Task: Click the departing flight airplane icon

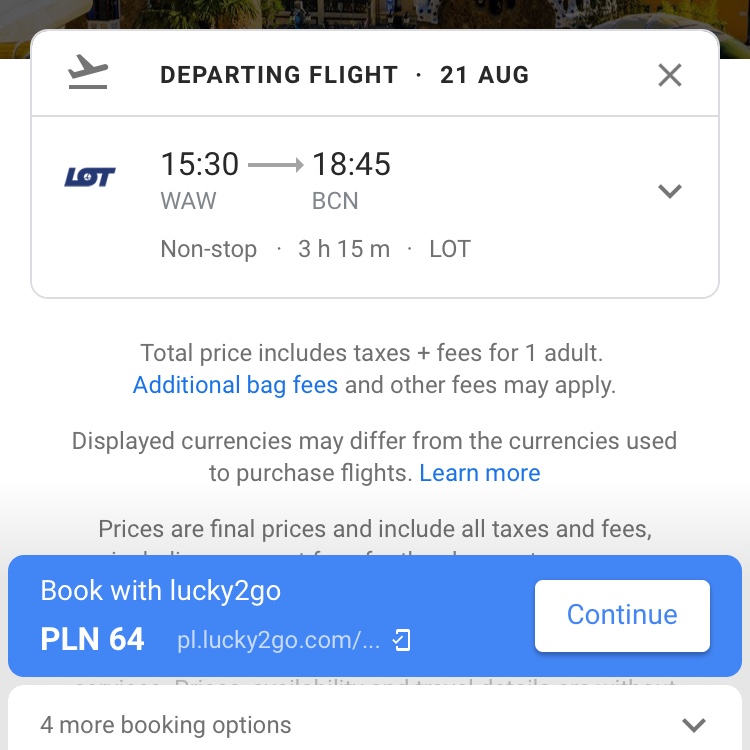Action: point(88,72)
